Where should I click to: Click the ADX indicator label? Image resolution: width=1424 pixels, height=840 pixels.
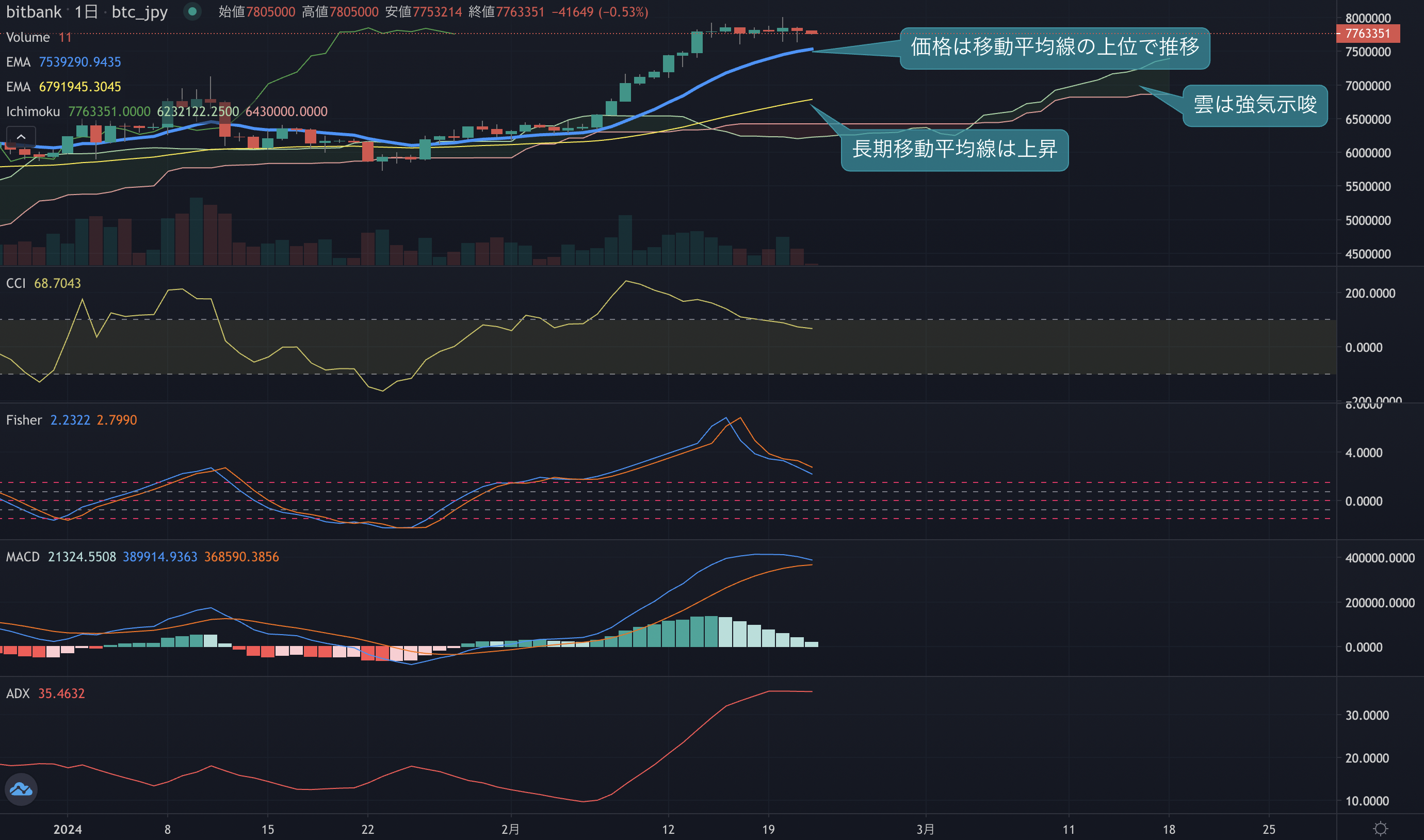(18, 693)
